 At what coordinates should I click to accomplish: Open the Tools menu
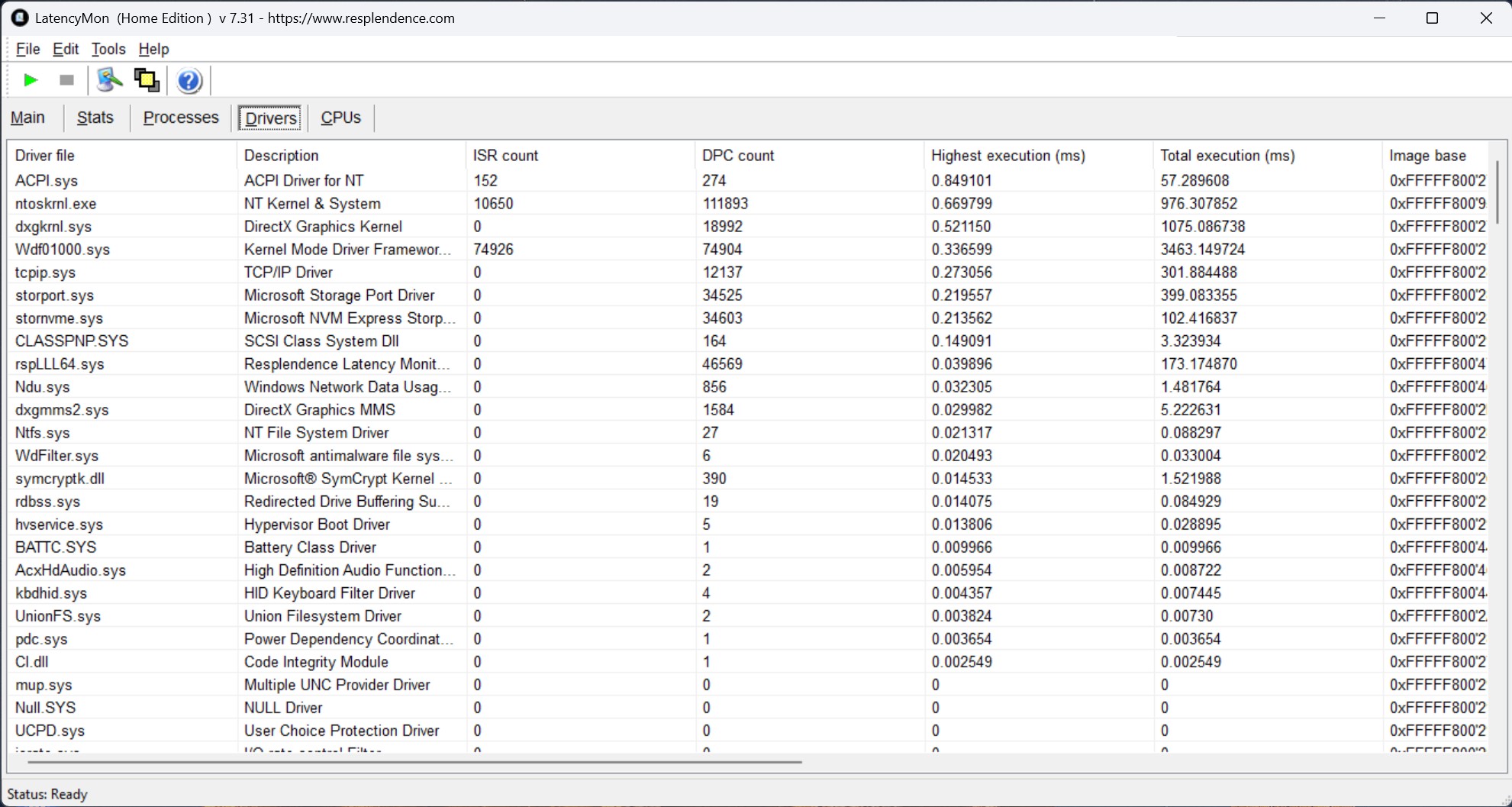click(x=108, y=49)
